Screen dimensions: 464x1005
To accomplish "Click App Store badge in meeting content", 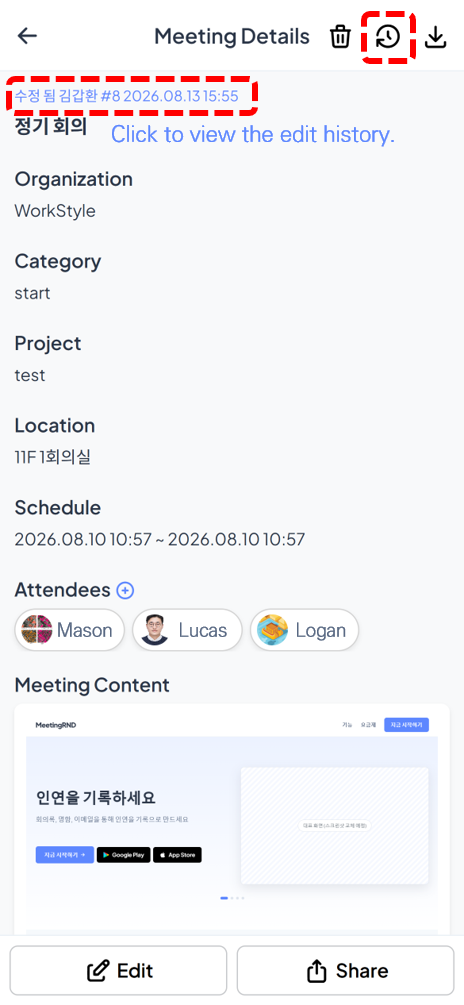I will (x=178, y=855).
